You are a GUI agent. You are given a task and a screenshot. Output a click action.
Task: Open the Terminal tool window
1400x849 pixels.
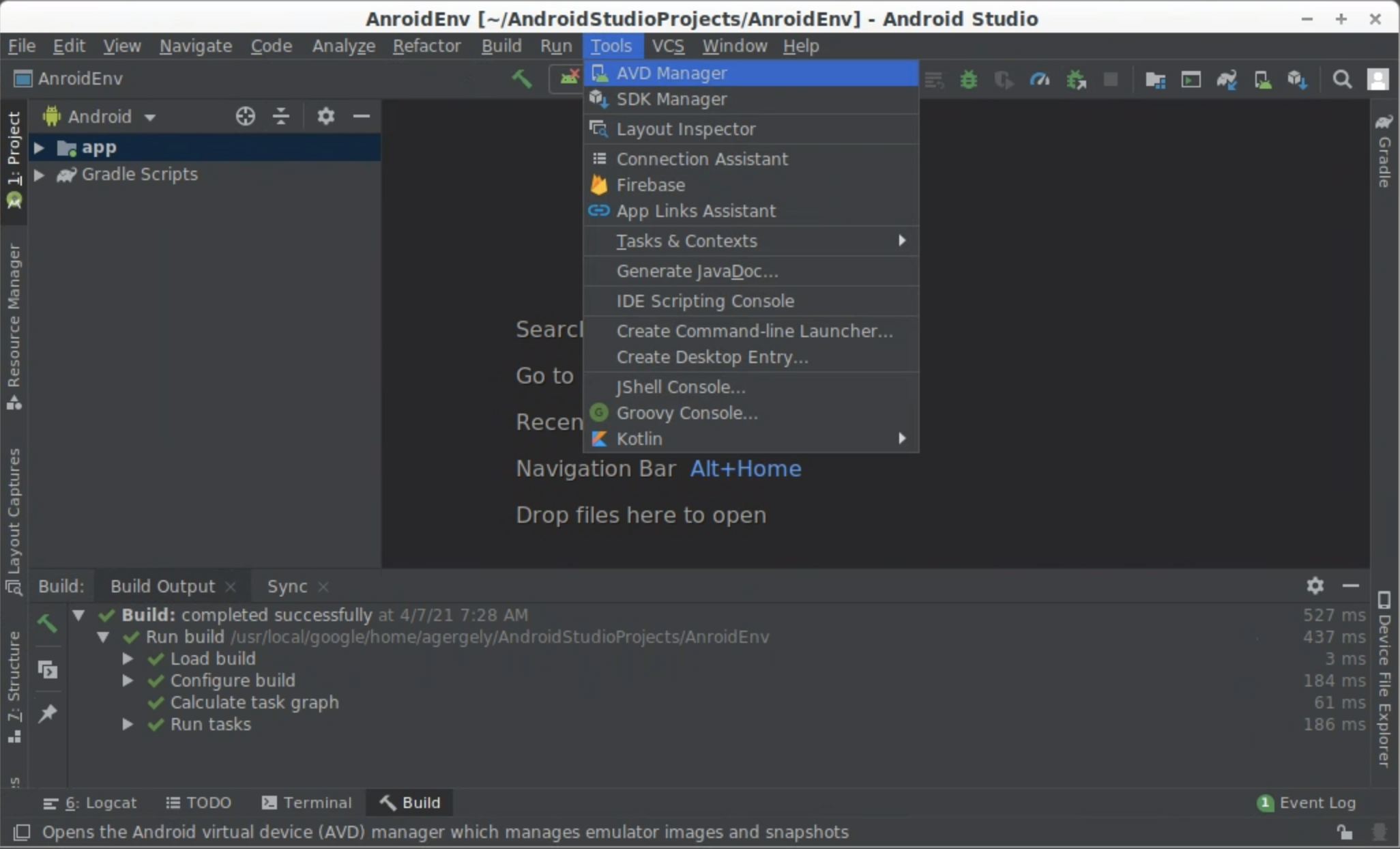(307, 803)
